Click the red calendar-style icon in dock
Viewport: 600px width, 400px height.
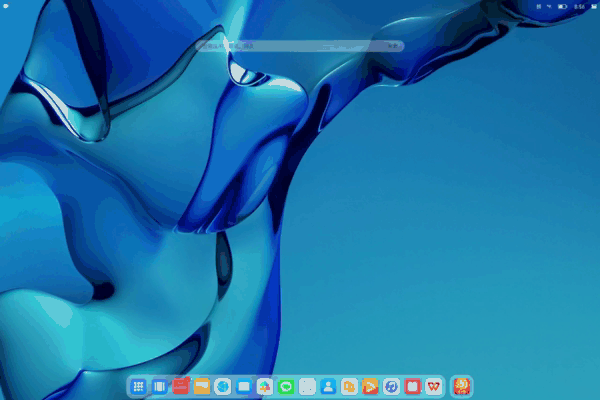coord(181,386)
